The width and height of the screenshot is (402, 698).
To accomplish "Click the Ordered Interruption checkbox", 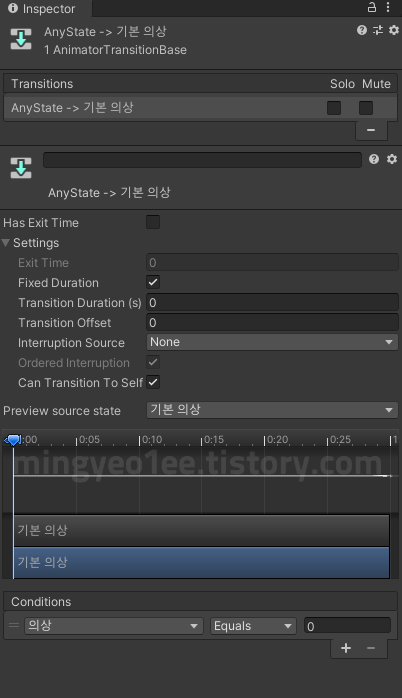I will click(153, 362).
